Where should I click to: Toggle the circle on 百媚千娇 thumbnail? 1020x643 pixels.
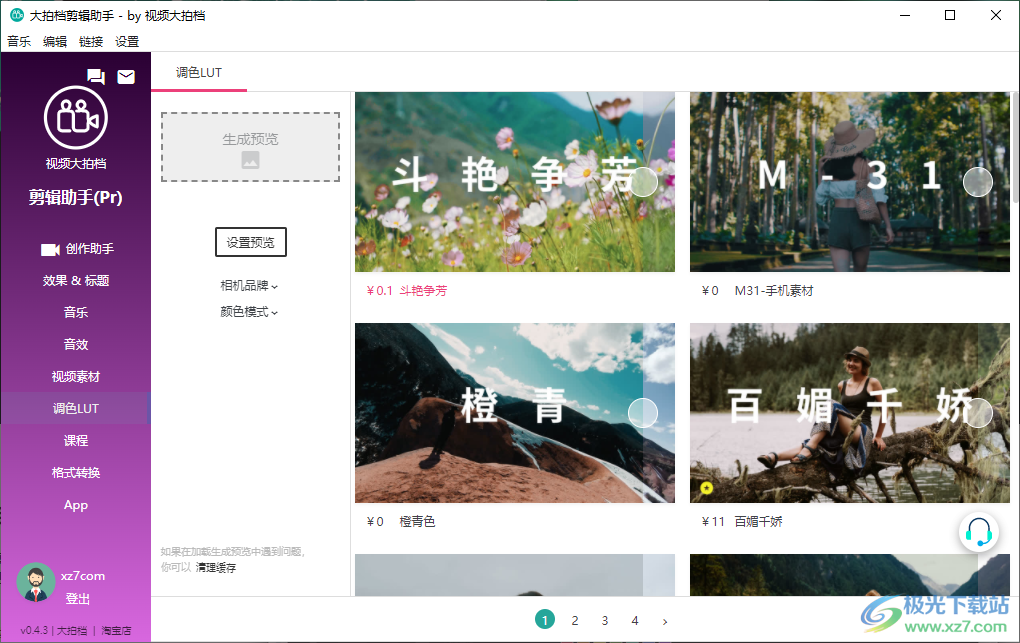click(x=978, y=413)
